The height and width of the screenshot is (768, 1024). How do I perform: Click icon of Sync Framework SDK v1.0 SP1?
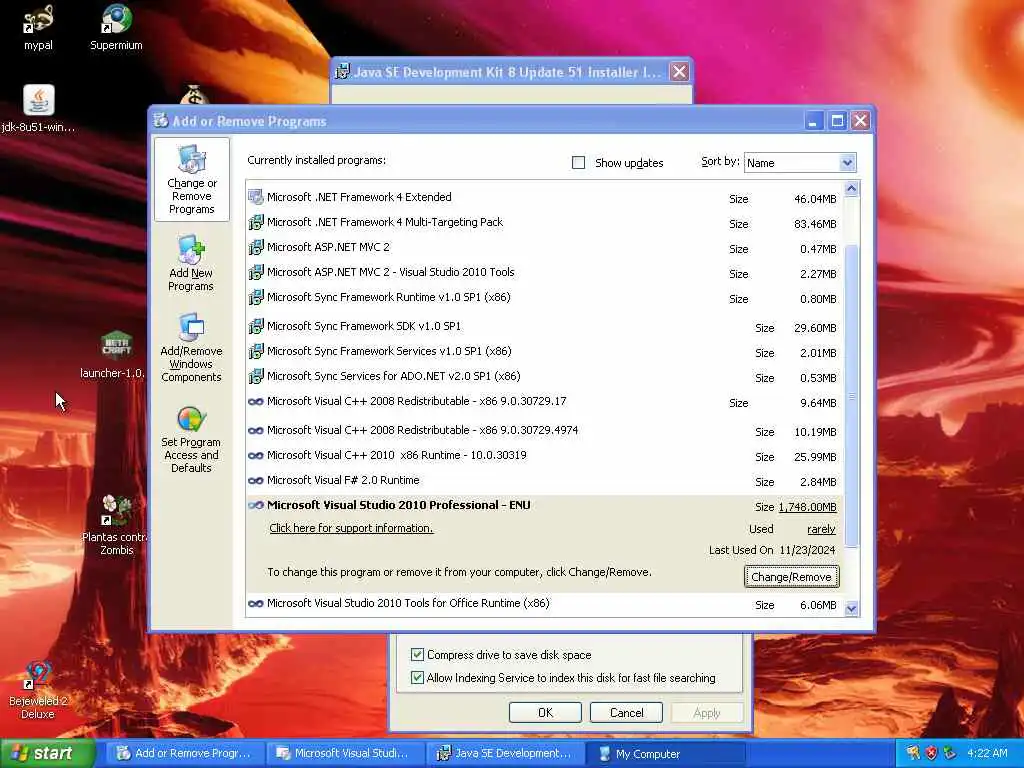(255, 326)
